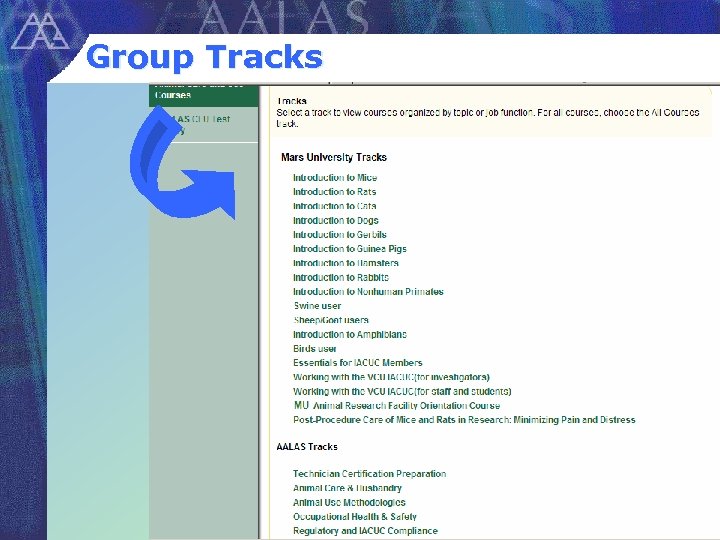
Task: Open the Sheep/Goat users track
Action: click(x=331, y=320)
